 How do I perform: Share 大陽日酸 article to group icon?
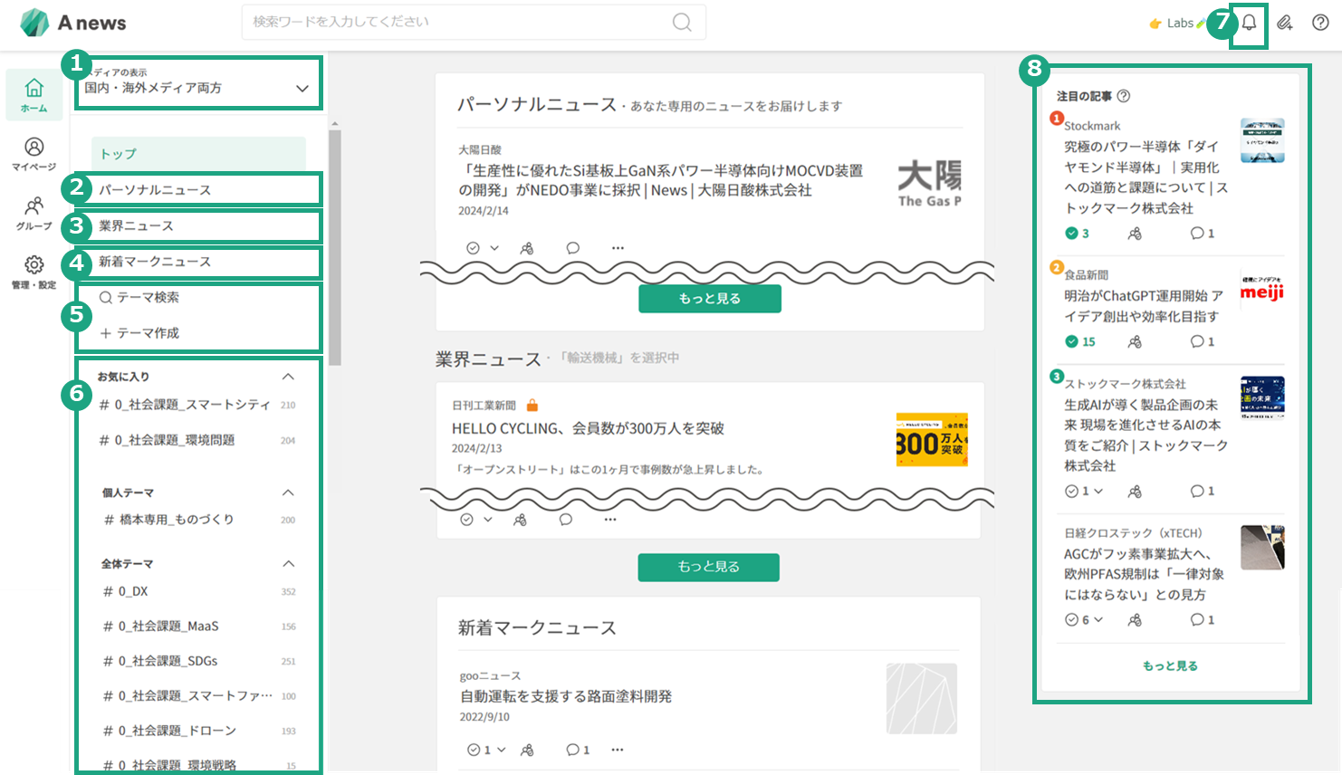click(x=527, y=248)
